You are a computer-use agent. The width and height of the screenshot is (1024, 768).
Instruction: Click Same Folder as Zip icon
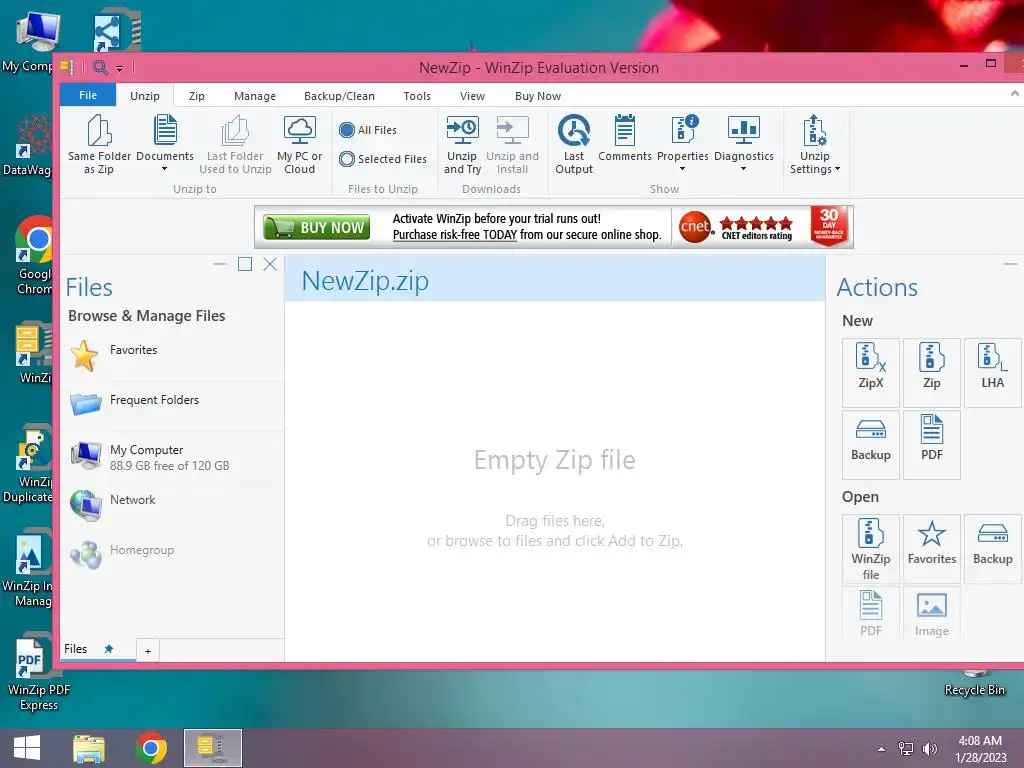99,131
